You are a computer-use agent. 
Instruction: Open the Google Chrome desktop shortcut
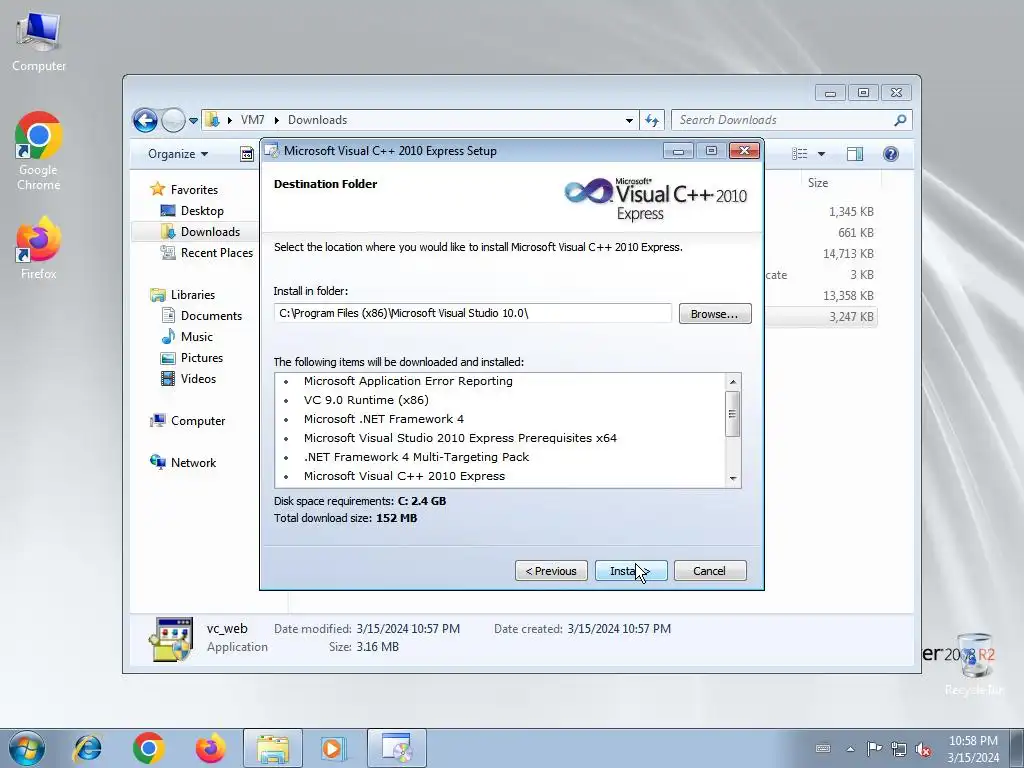[39, 150]
